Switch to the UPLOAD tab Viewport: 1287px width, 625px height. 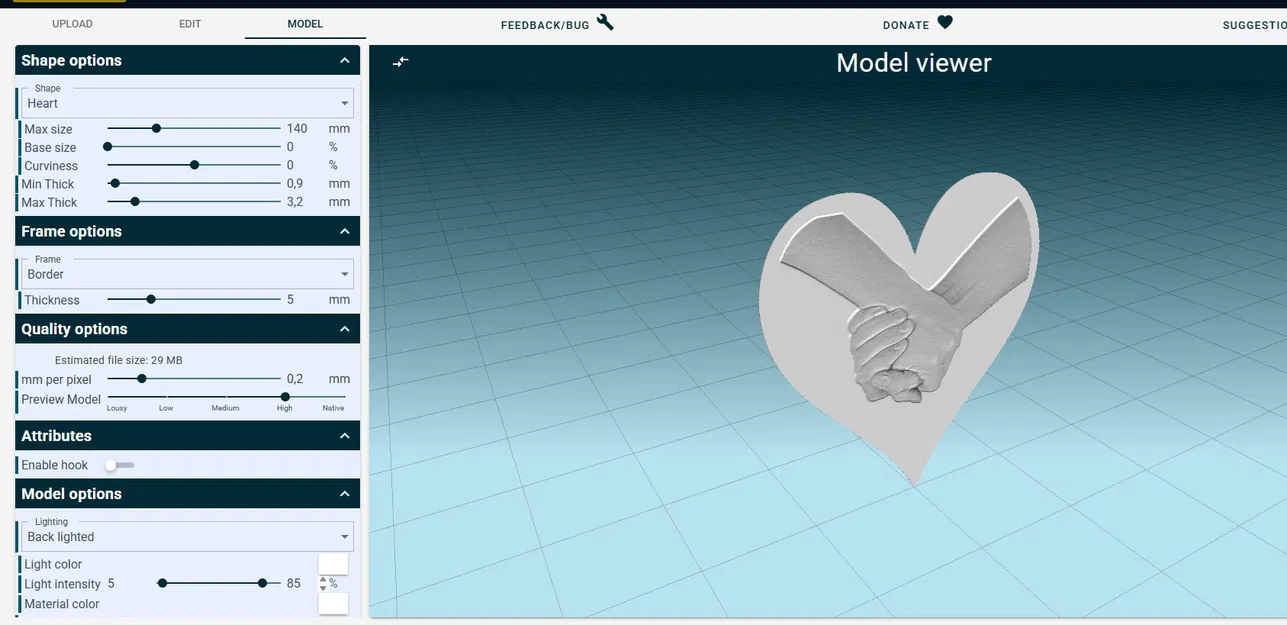pyautogui.click(x=72, y=22)
